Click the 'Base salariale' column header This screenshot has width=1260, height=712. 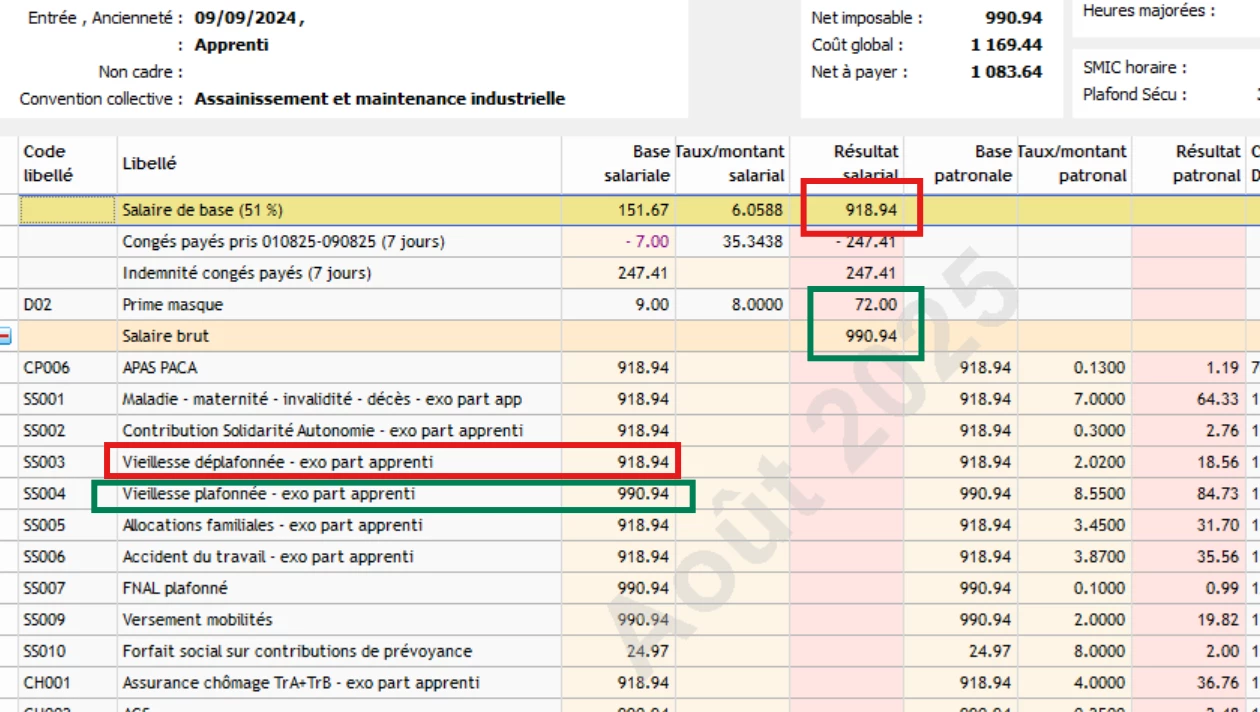[x=637, y=164]
